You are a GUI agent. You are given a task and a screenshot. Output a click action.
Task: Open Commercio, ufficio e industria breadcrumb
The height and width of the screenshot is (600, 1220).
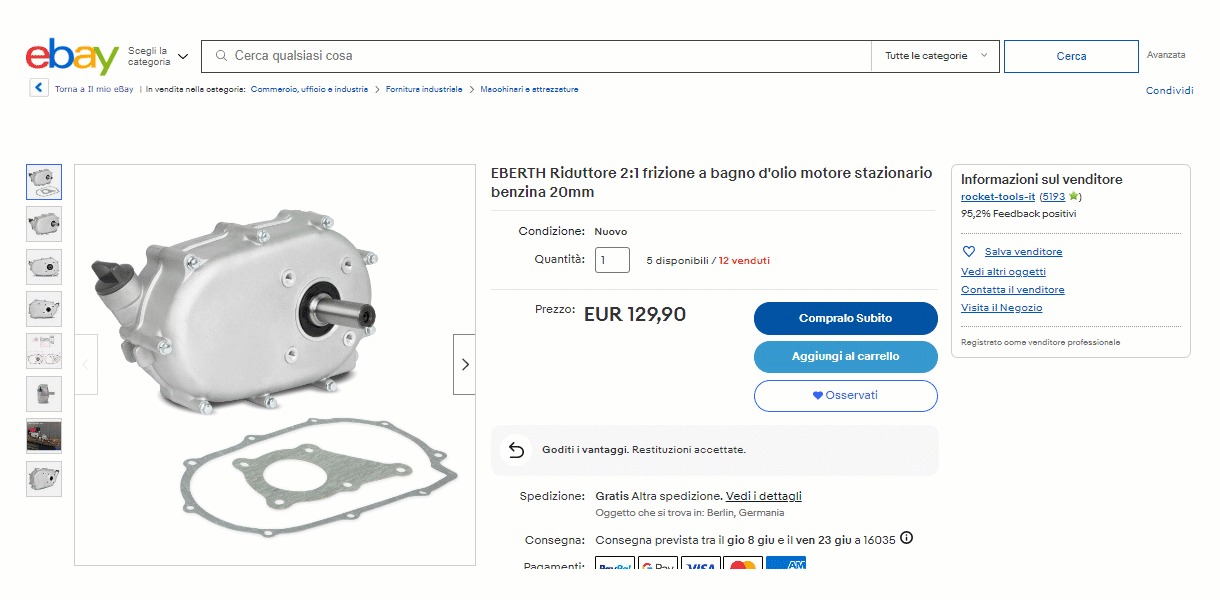tap(309, 89)
